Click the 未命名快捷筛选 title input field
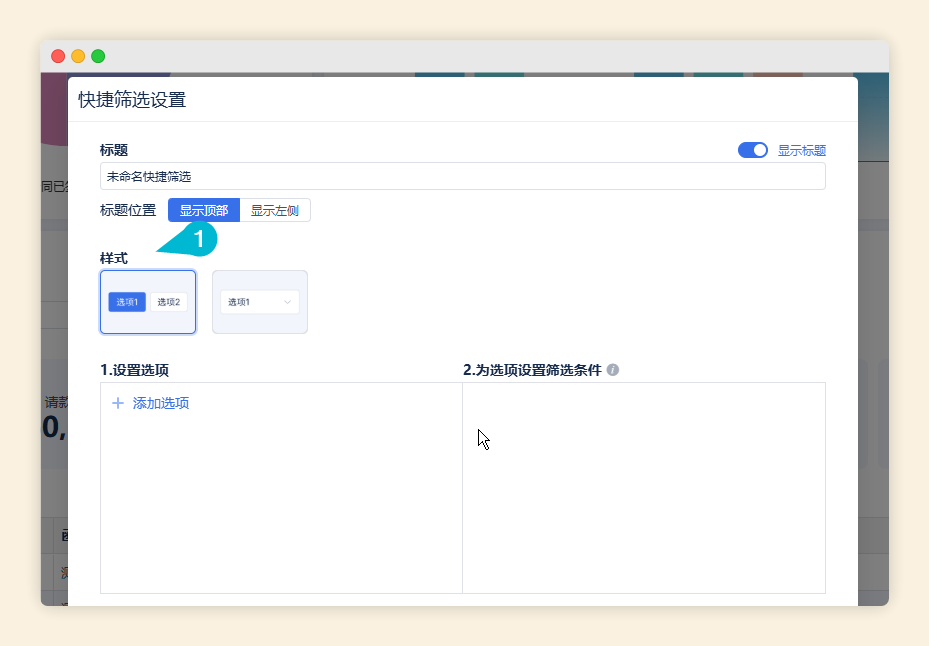 [x=460, y=176]
